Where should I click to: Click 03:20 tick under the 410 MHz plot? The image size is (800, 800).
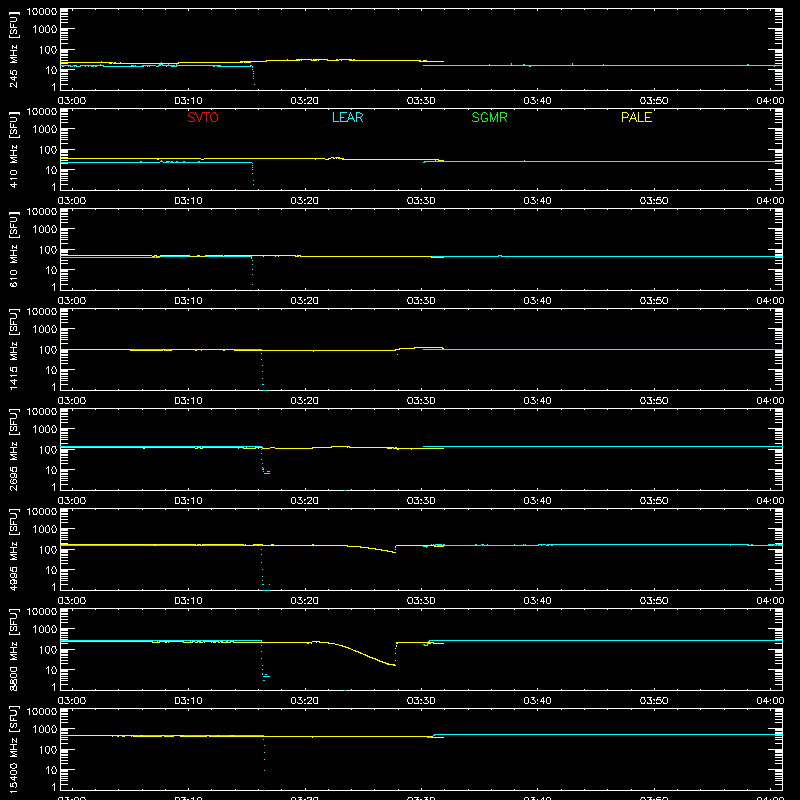tap(305, 201)
